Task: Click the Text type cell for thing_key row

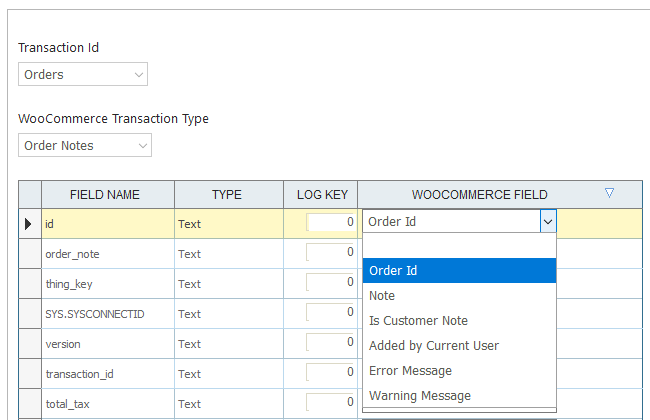Action: point(229,284)
